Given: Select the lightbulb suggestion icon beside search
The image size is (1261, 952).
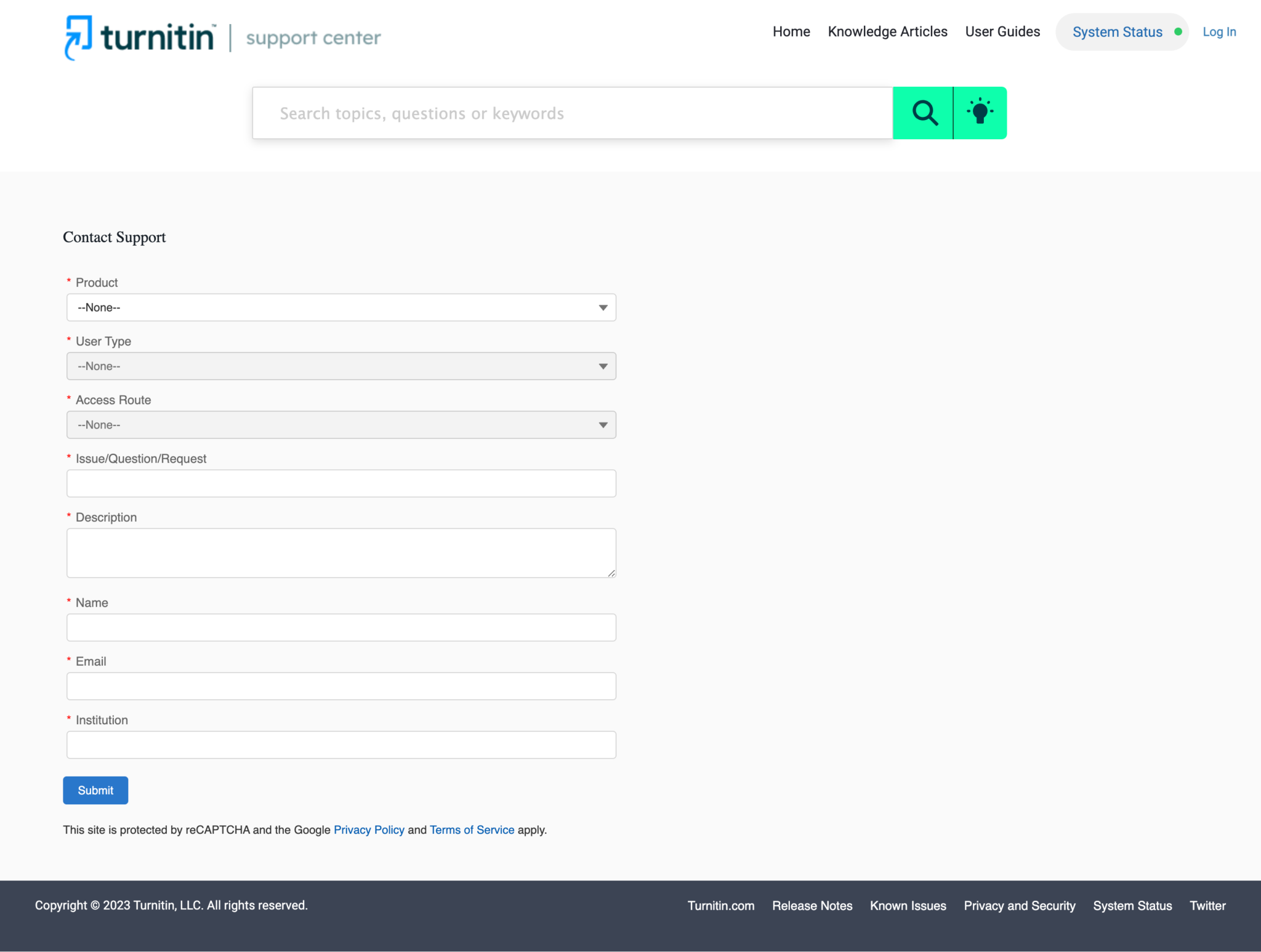Looking at the screenshot, I should point(979,112).
